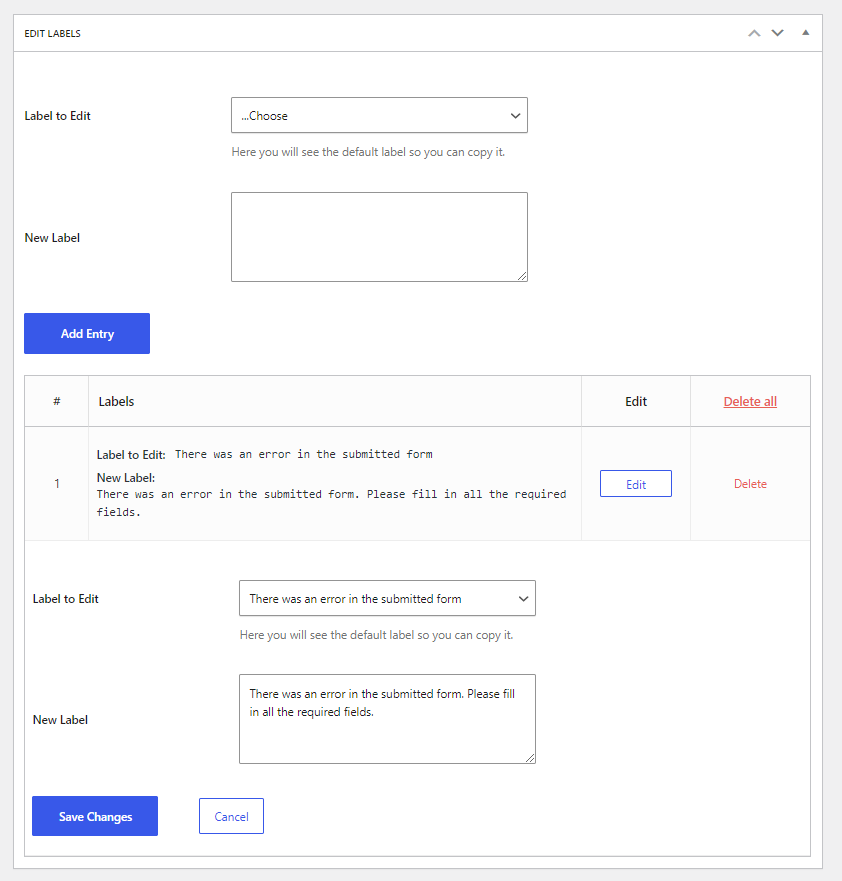Viewport: 842px width, 881px height.
Task: Open the top Label to Edit dropdown
Action: (x=379, y=115)
